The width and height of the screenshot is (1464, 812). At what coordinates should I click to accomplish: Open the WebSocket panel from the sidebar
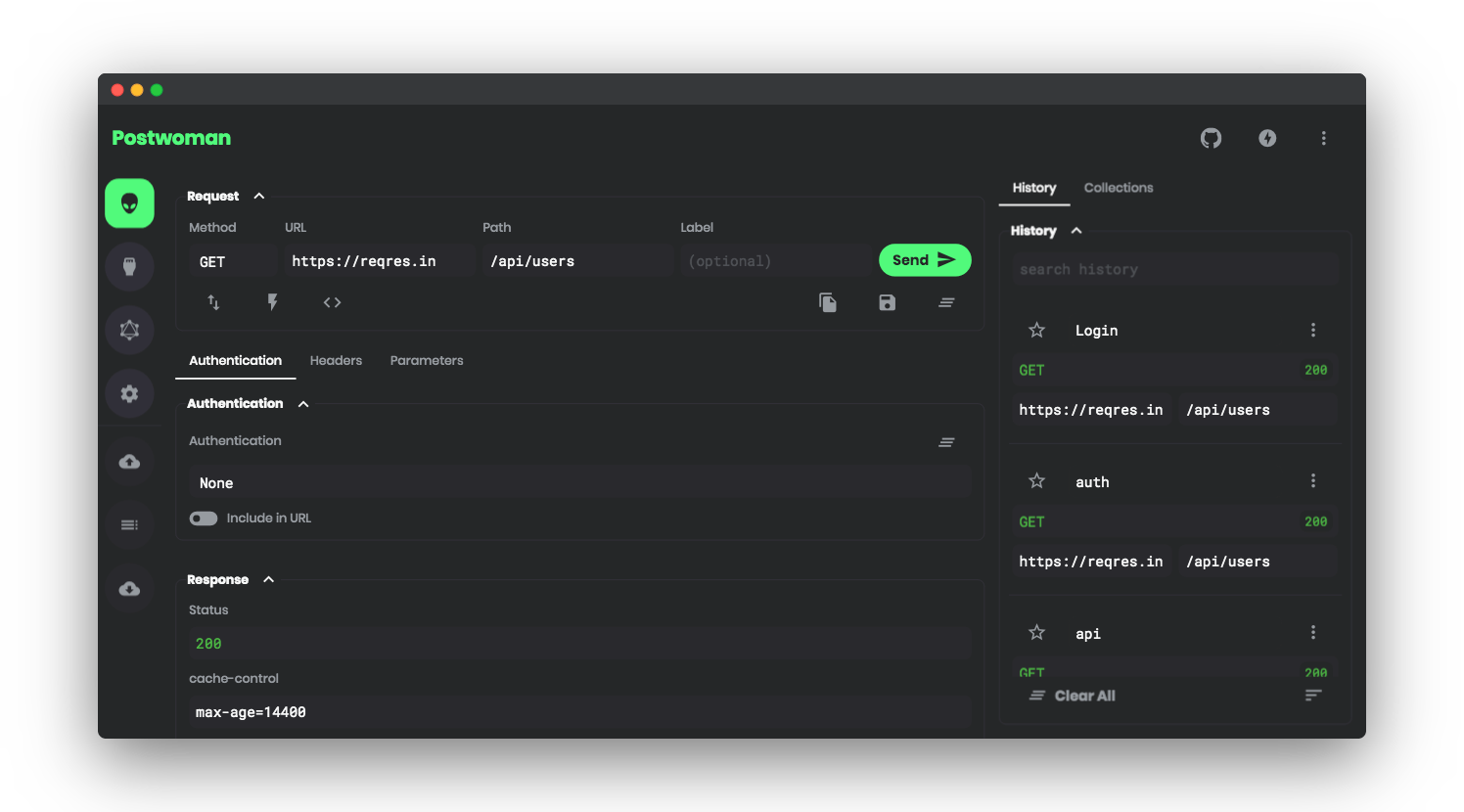[129, 266]
